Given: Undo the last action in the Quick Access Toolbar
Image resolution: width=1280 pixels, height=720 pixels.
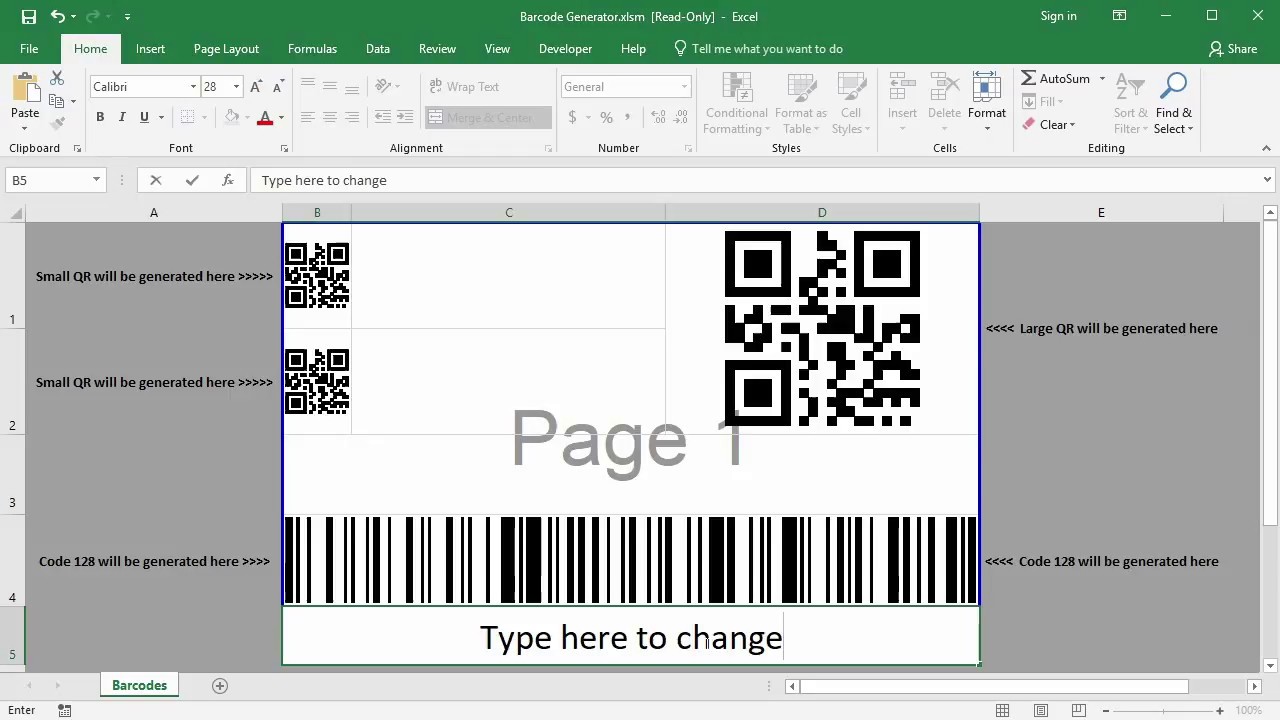Looking at the screenshot, I should pos(58,17).
